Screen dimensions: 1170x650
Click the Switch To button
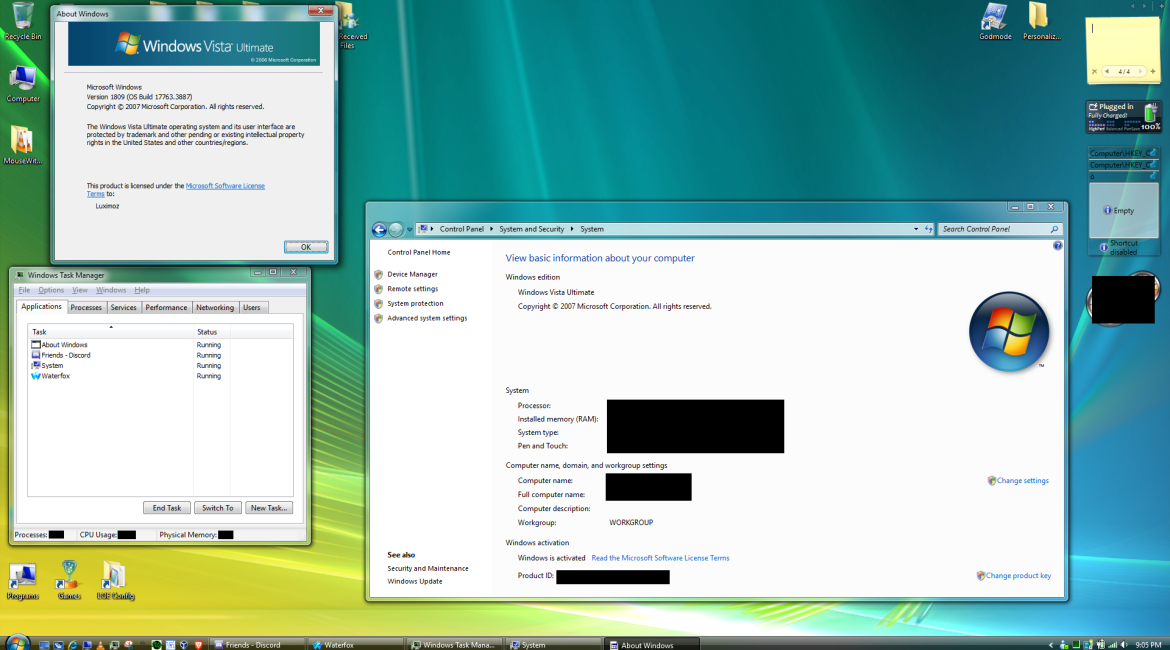[217, 508]
